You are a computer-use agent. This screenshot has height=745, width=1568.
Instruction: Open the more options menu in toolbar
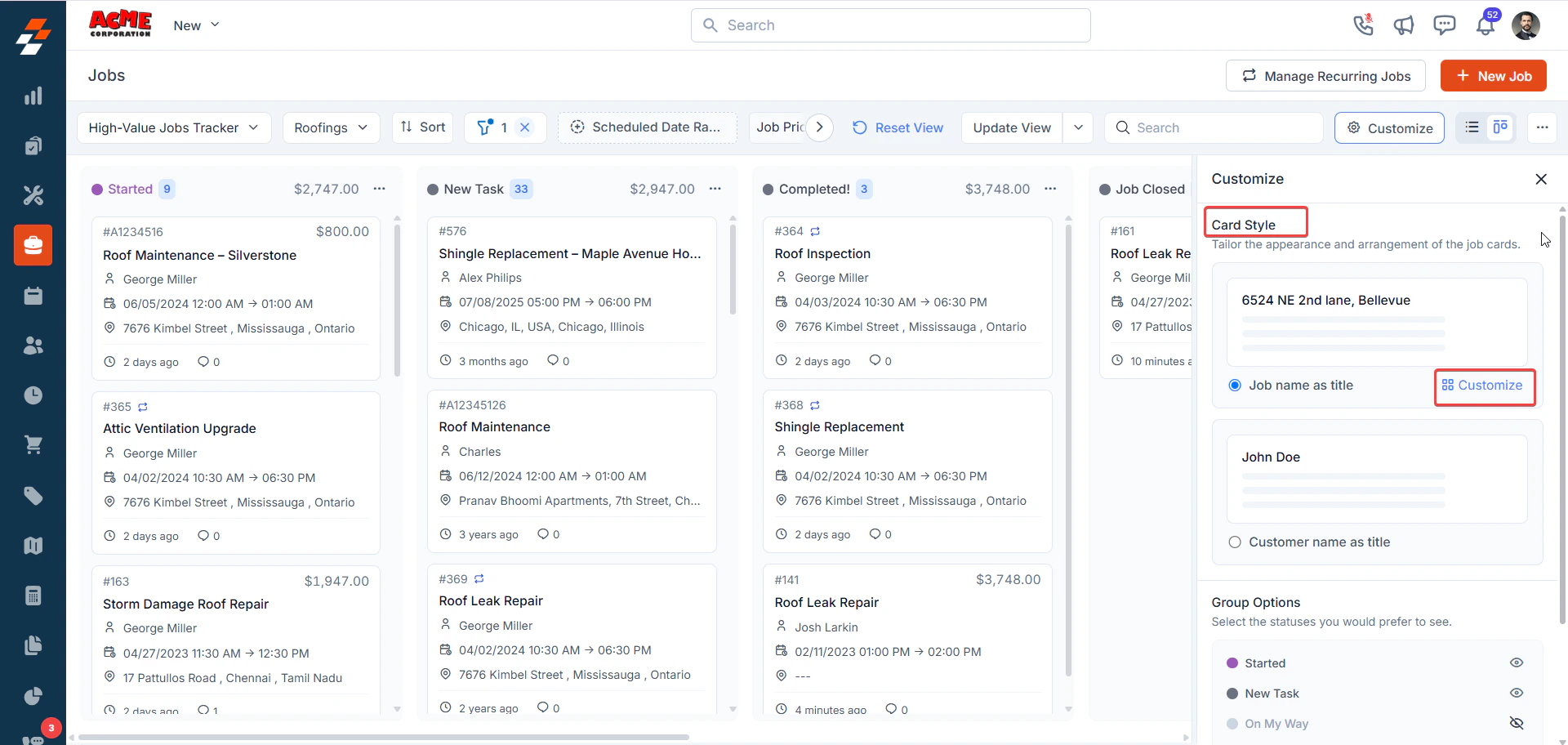coord(1542,127)
